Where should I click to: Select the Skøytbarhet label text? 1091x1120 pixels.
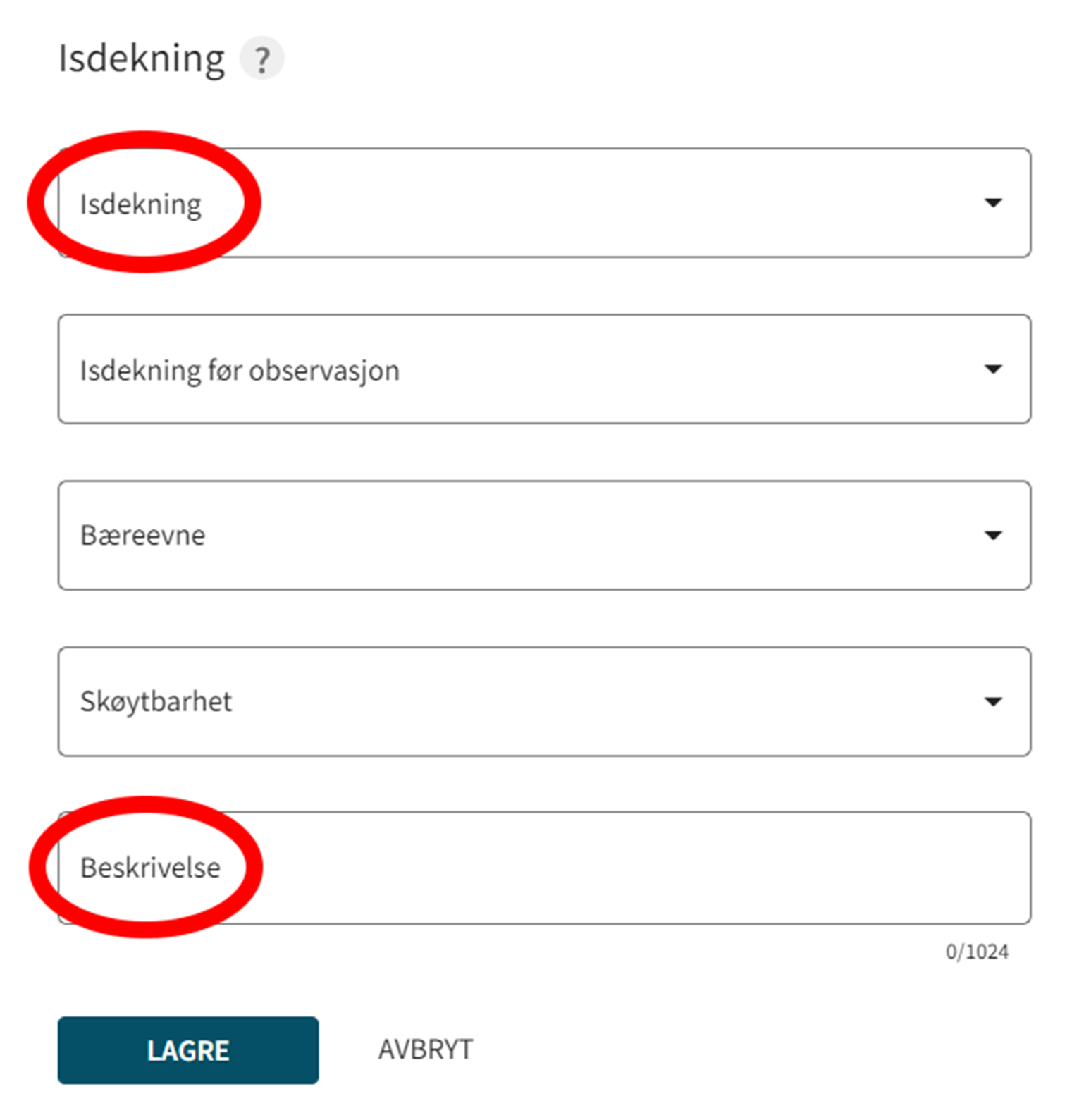pos(156,702)
